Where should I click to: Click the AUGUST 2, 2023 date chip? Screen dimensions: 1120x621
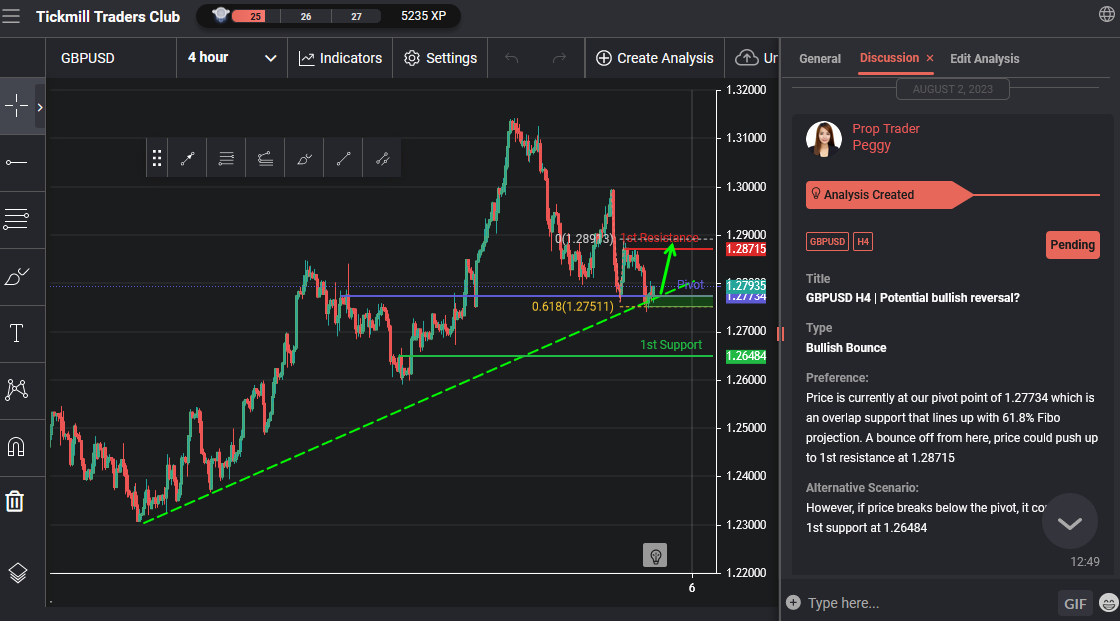click(952, 89)
